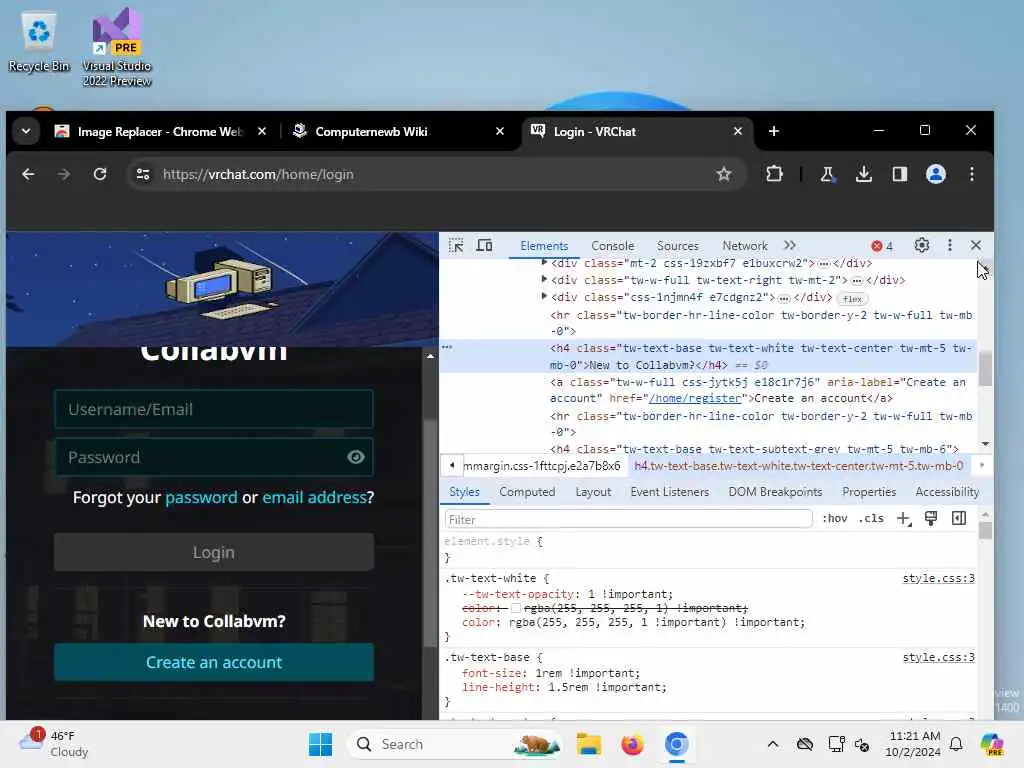The height and width of the screenshot is (768, 1024).
Task: Activate DevTools inspect element picker
Action: [456, 246]
